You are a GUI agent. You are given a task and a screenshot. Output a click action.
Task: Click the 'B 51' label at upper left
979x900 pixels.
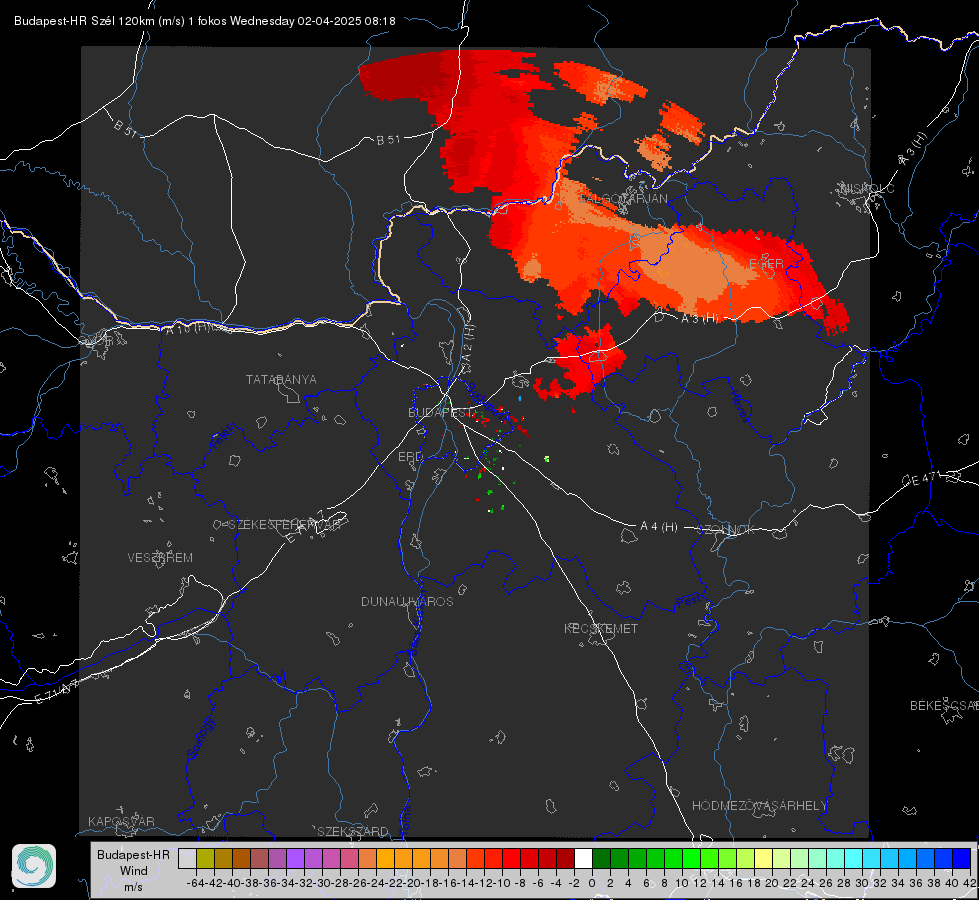coord(125,128)
